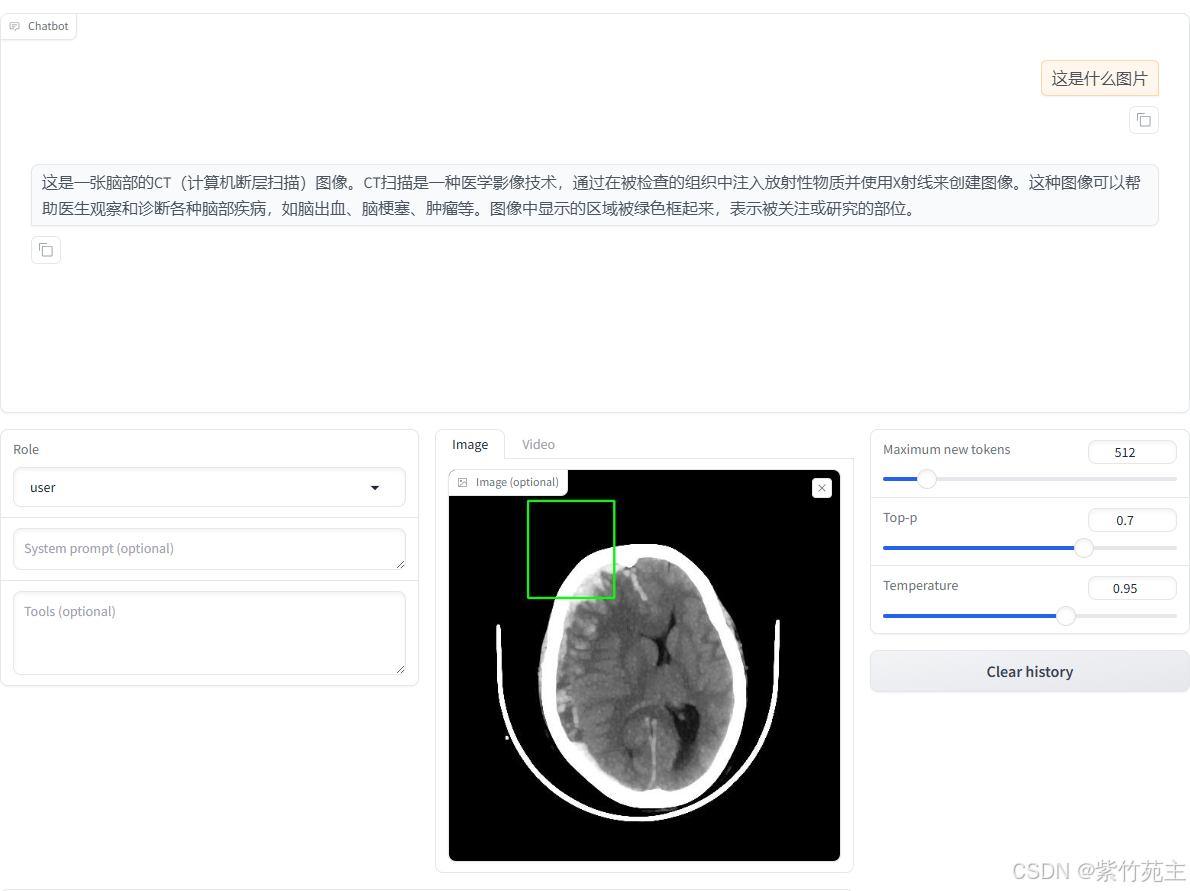Switch to the Video tab

click(x=538, y=445)
